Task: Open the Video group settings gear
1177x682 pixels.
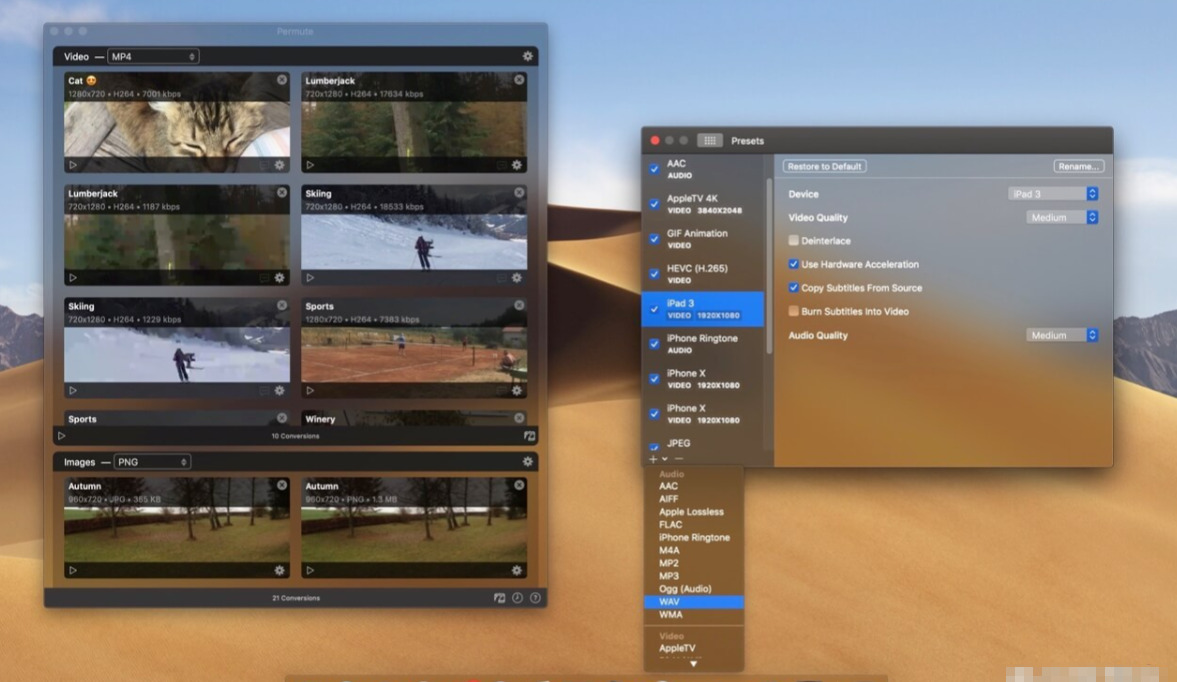Action: coord(528,57)
